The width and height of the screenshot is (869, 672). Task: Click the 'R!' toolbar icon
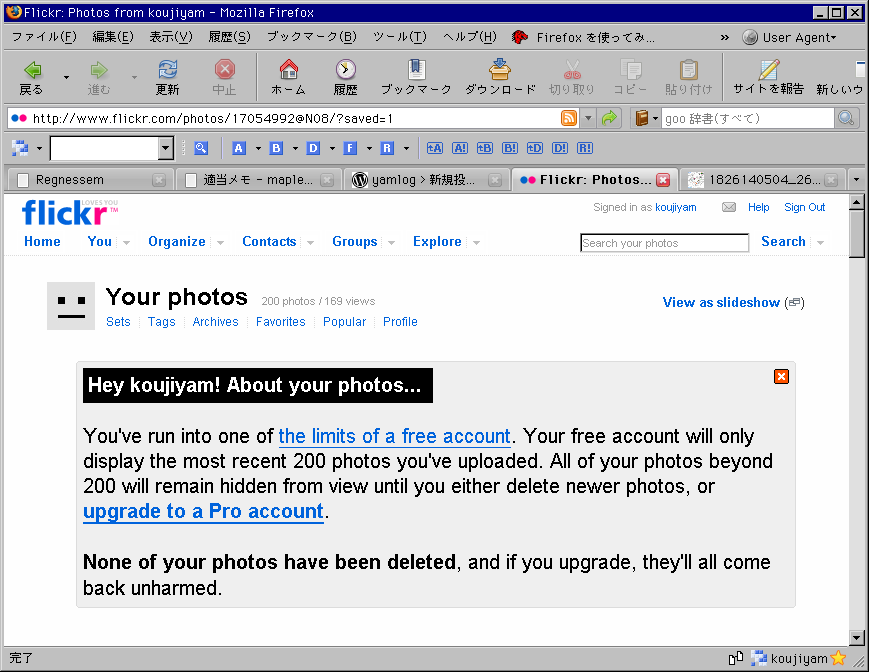click(585, 148)
